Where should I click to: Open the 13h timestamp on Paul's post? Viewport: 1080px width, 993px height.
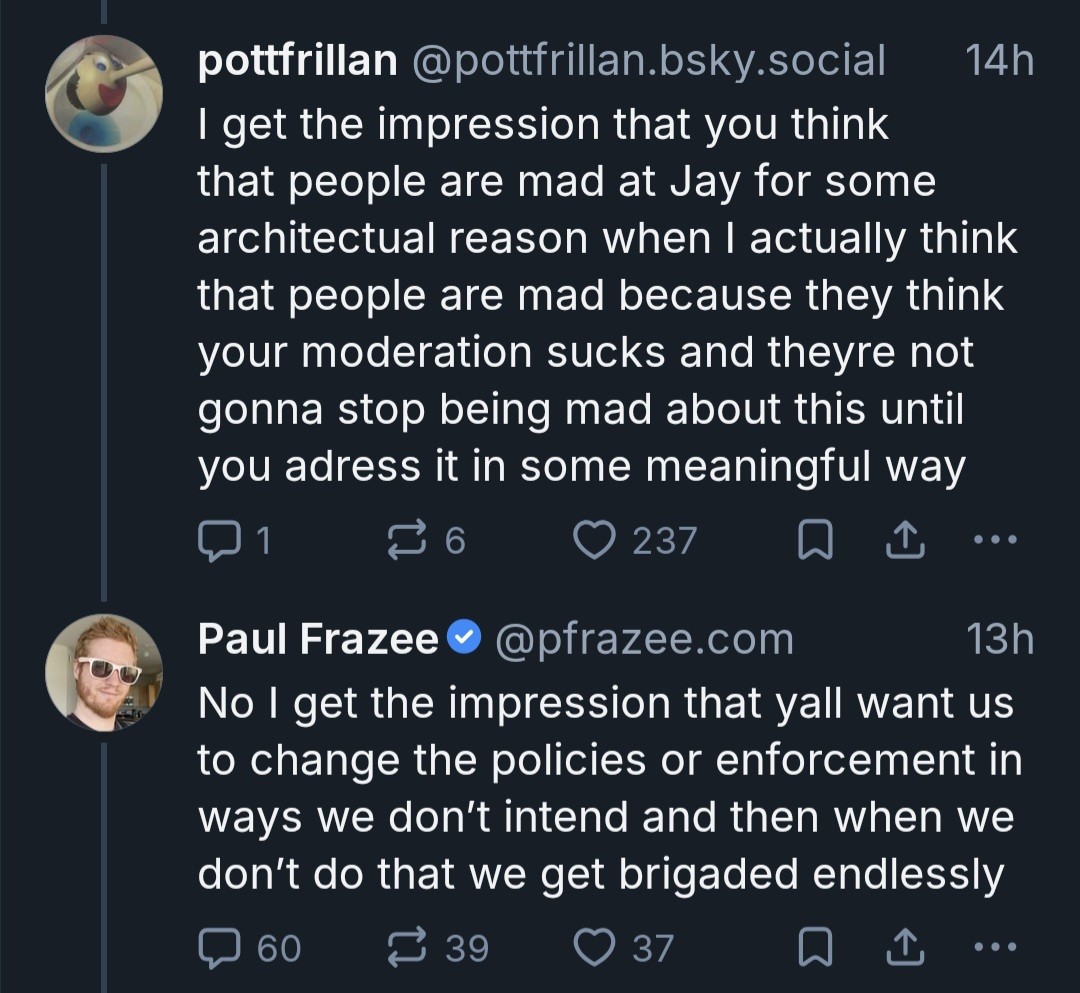click(1000, 639)
